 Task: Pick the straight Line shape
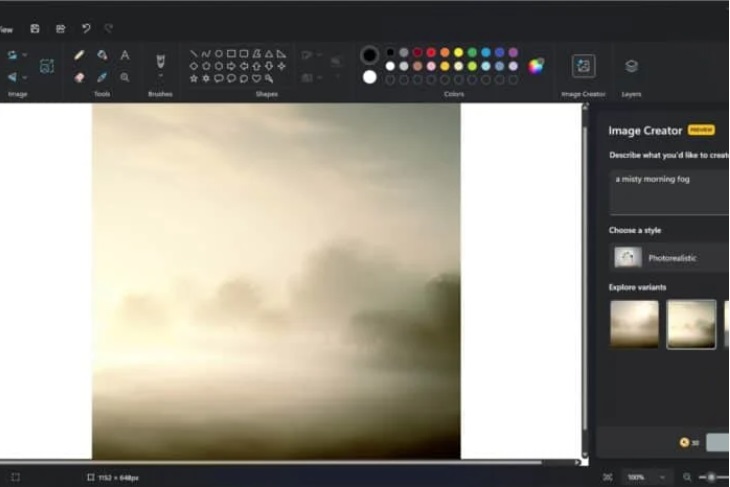point(194,54)
